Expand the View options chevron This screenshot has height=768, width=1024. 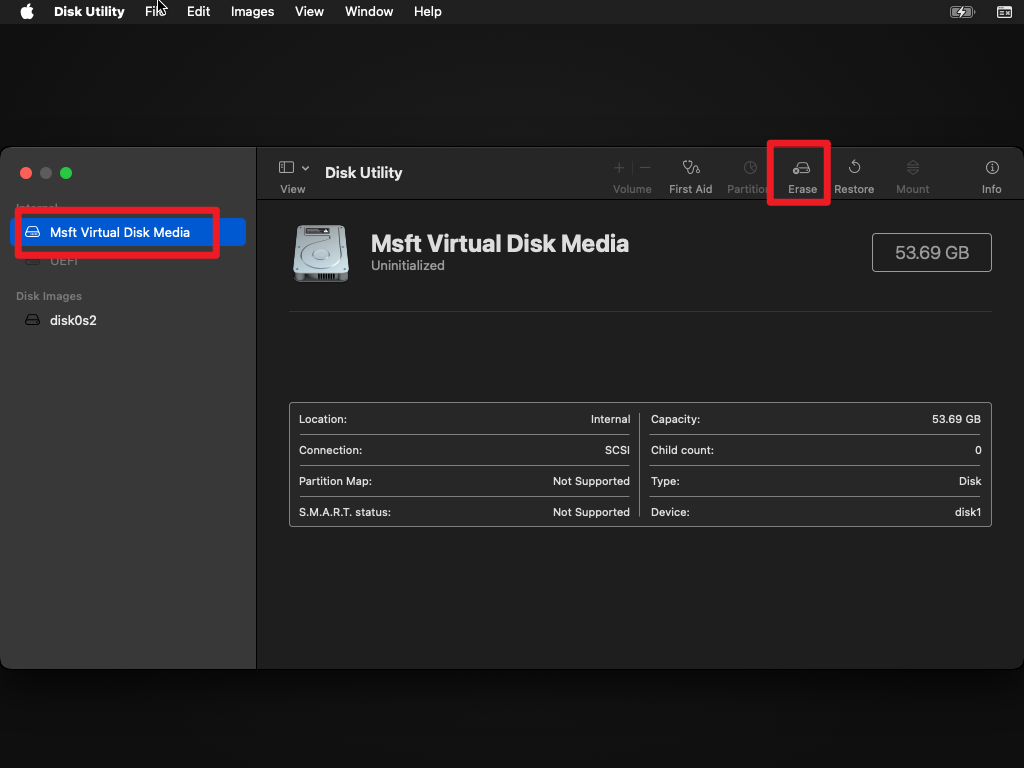pos(305,168)
